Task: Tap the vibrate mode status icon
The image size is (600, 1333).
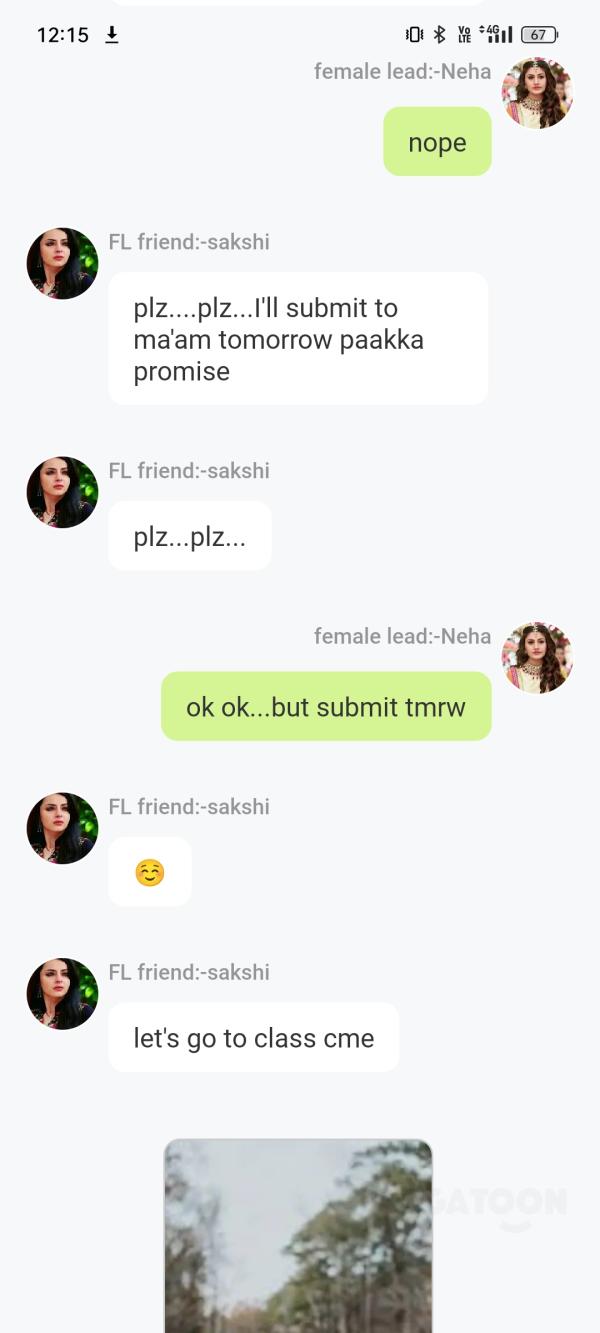Action: coord(414,35)
